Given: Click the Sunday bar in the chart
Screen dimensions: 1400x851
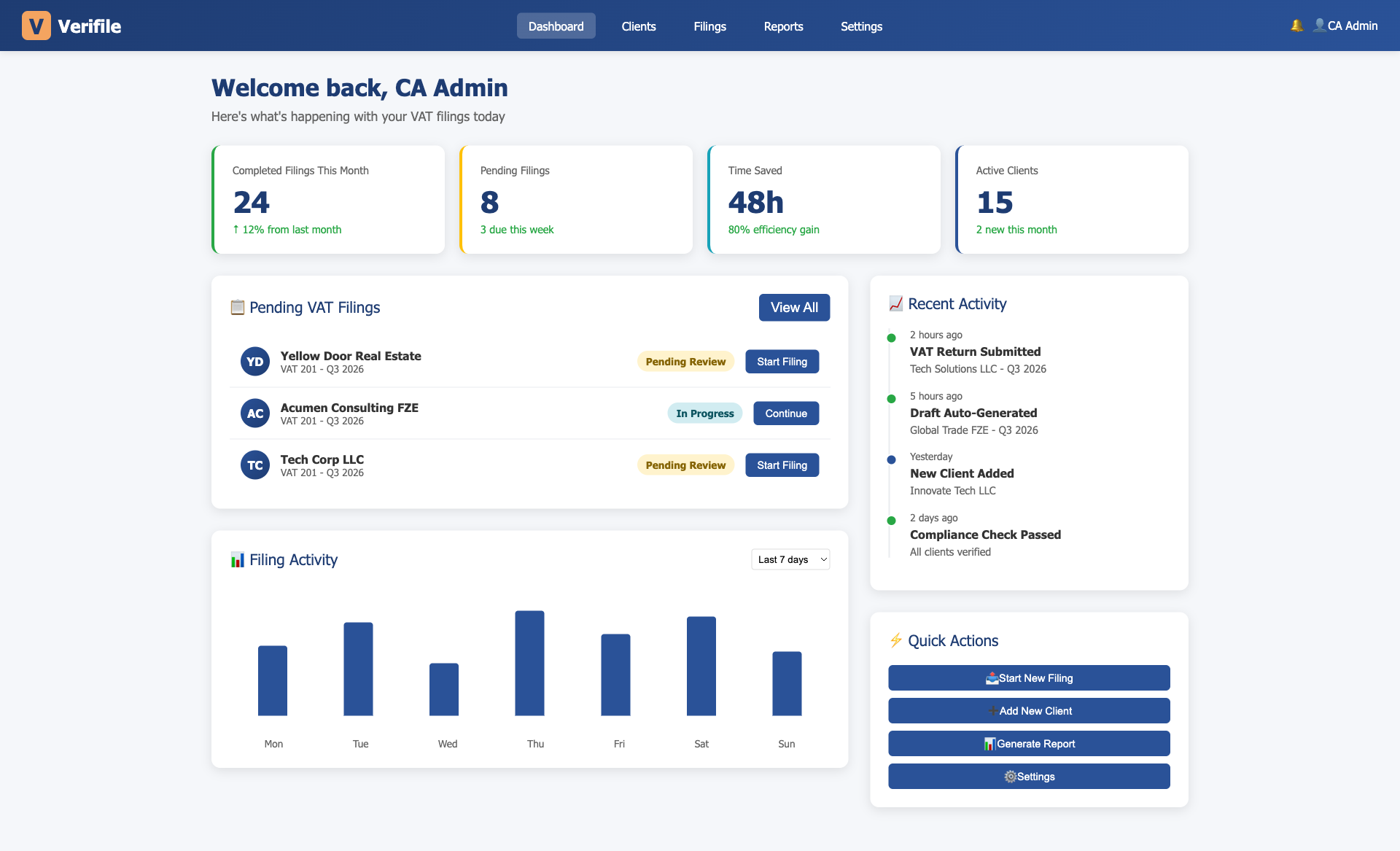Looking at the screenshot, I should tap(787, 683).
